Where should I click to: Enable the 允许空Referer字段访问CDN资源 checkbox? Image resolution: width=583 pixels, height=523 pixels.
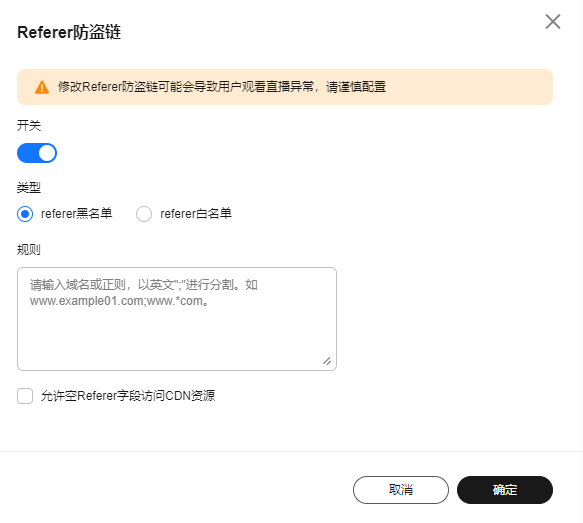(25, 396)
